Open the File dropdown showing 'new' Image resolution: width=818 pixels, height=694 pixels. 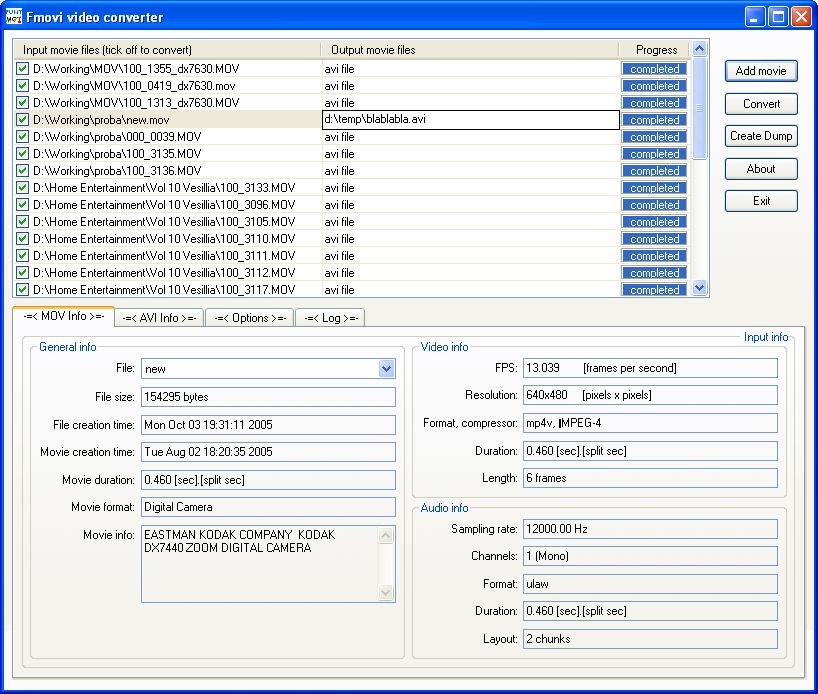(387, 369)
